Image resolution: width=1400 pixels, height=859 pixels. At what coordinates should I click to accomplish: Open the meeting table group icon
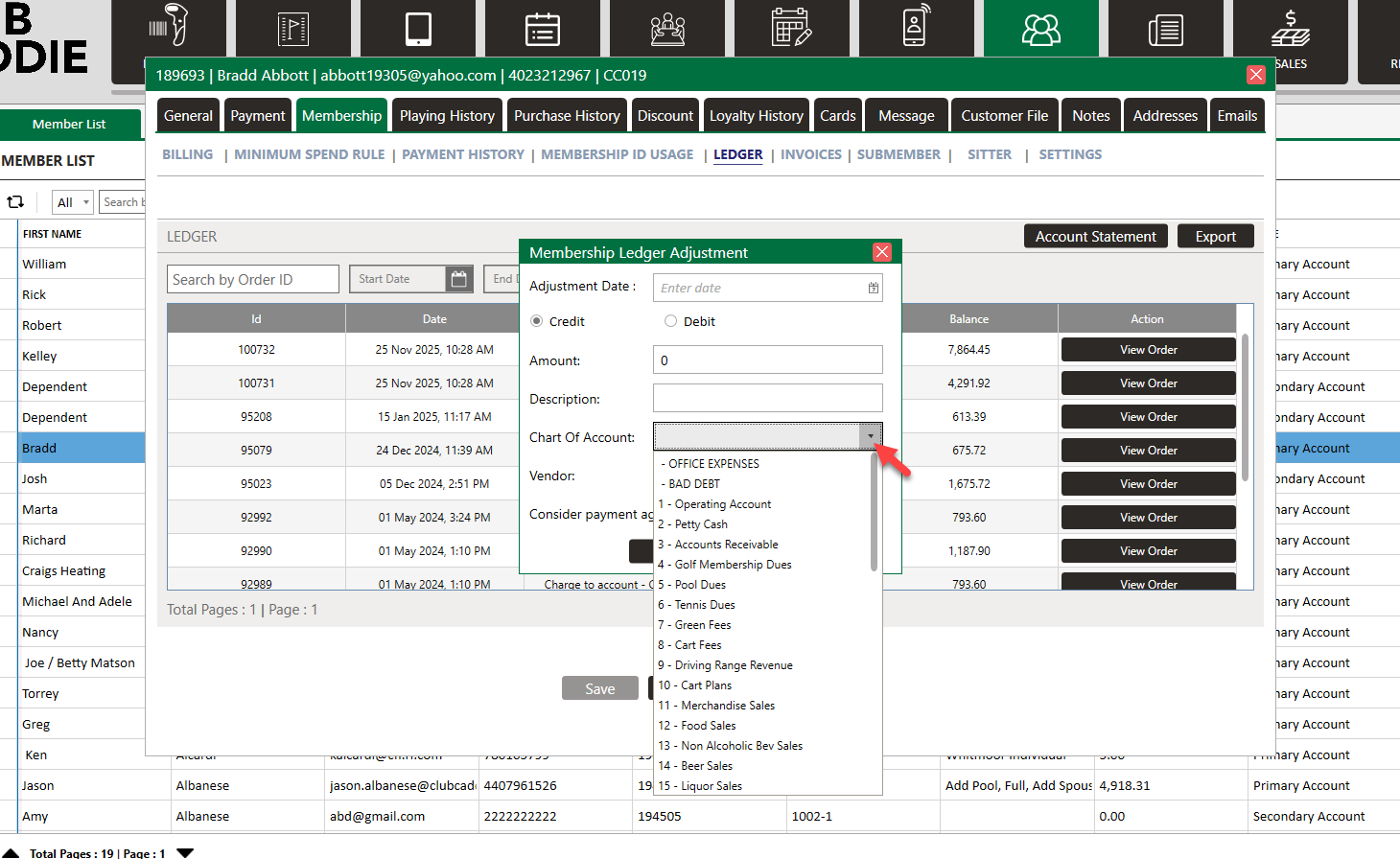[667, 29]
